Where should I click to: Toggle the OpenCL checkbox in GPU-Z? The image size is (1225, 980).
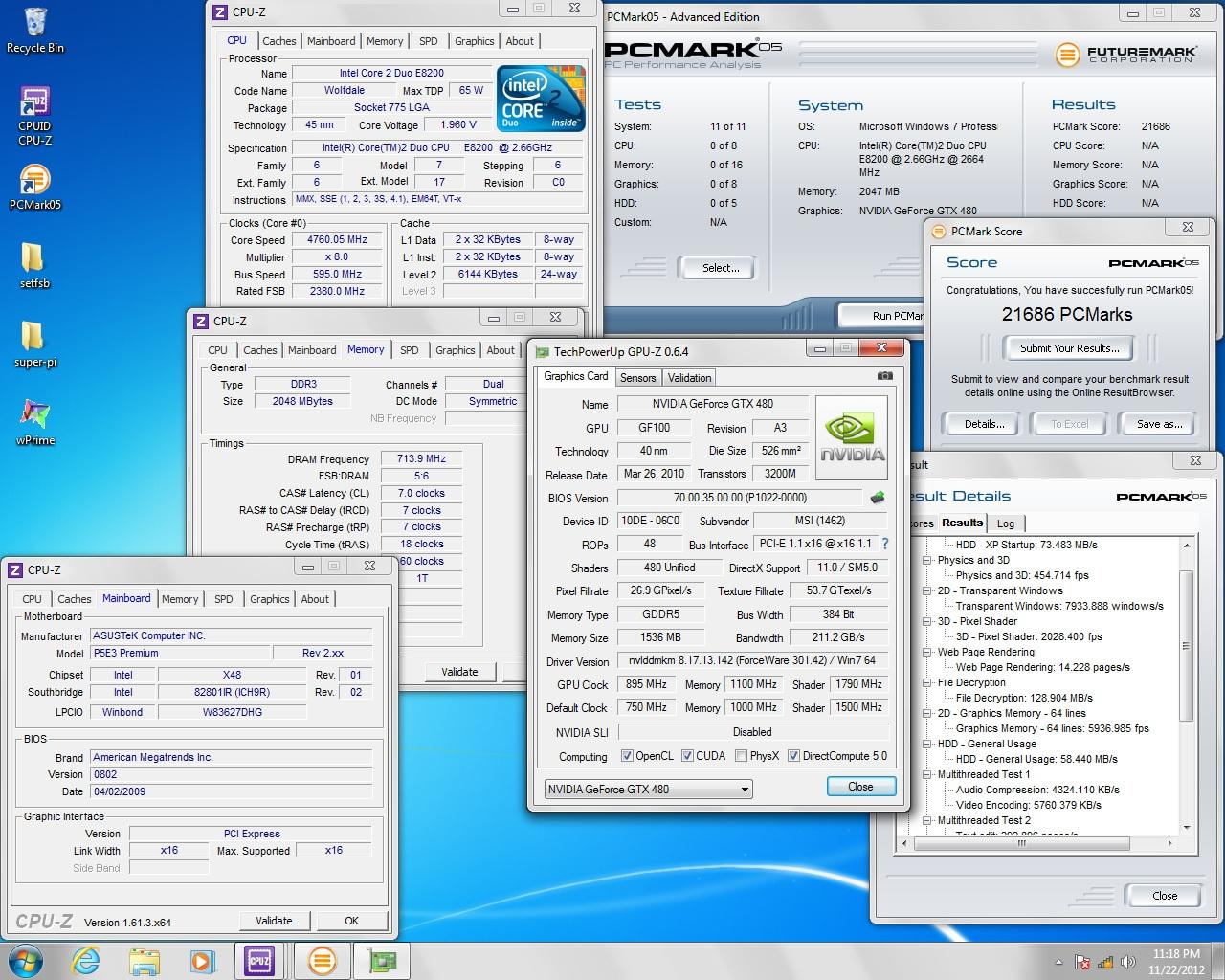pyautogui.click(x=627, y=756)
